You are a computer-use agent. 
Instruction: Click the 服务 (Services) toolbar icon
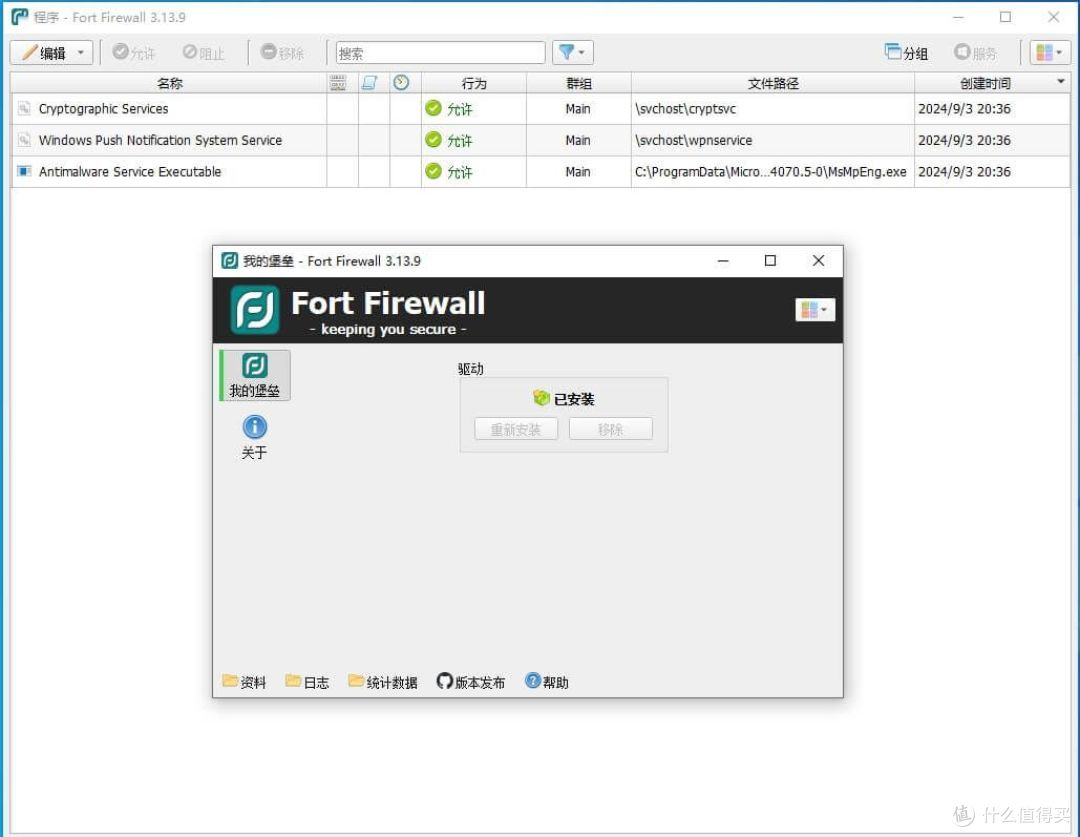pos(975,52)
